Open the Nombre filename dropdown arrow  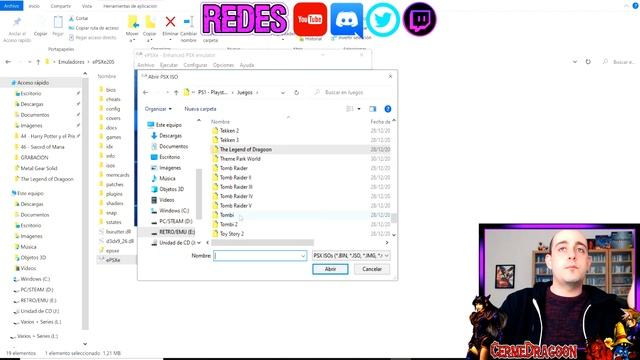303,256
